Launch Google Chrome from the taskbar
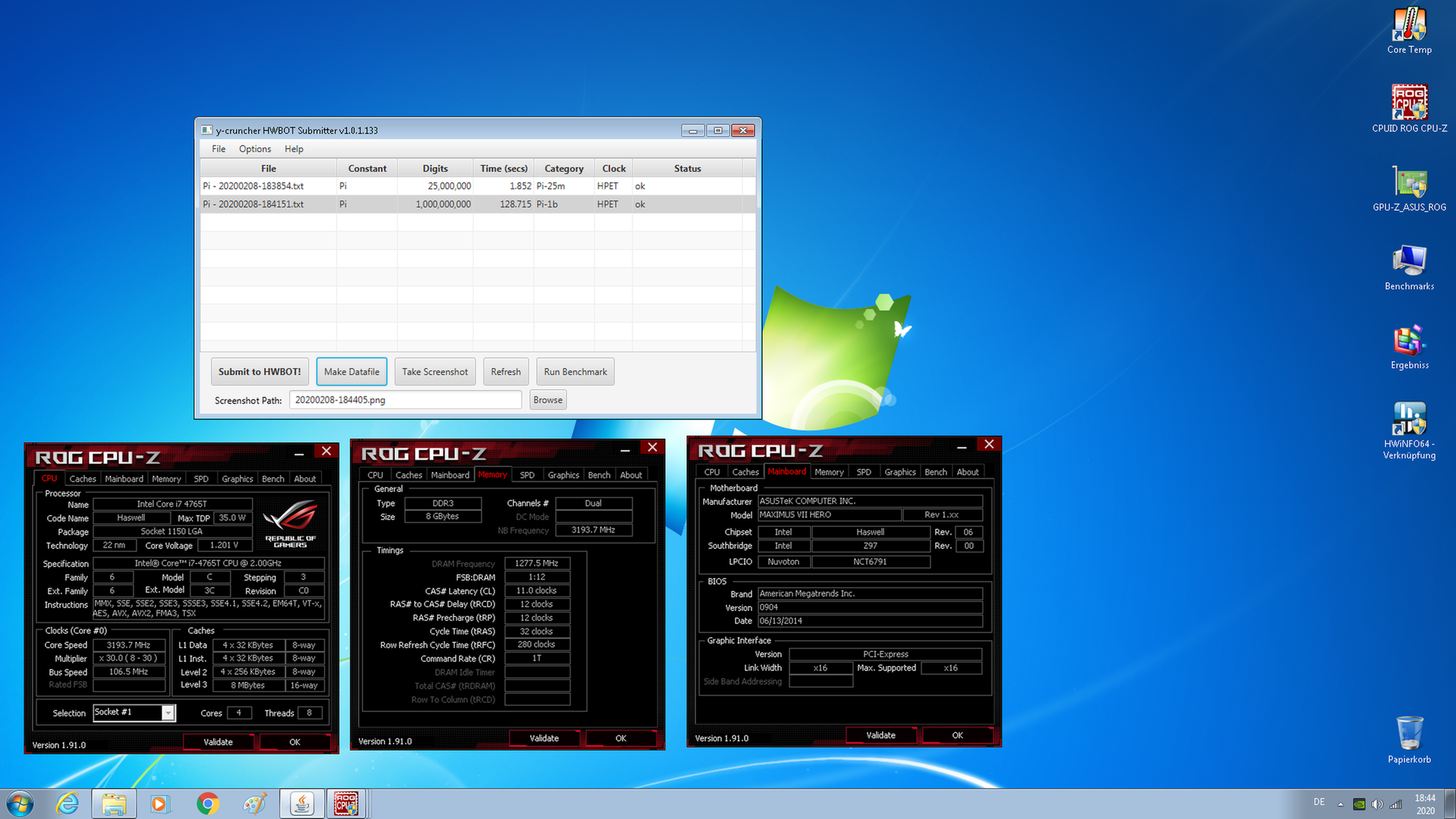 point(208,804)
